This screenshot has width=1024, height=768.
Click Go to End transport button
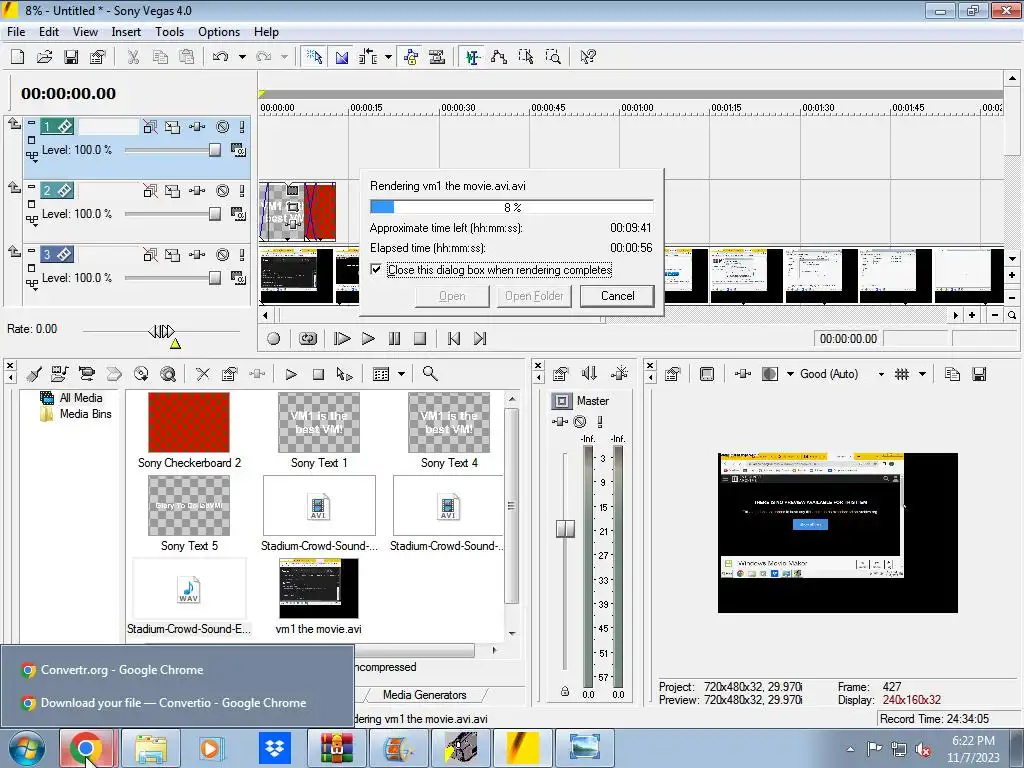point(480,338)
